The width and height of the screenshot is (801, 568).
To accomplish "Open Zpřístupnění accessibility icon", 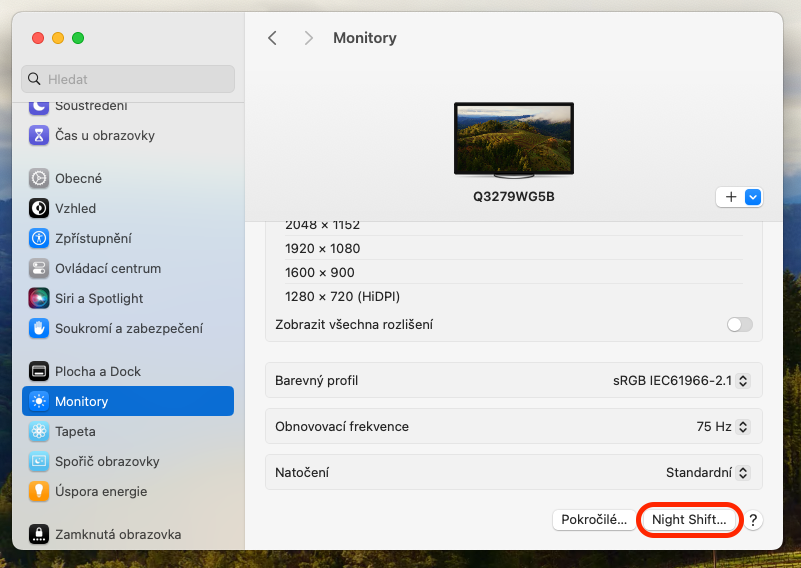I will (39, 238).
